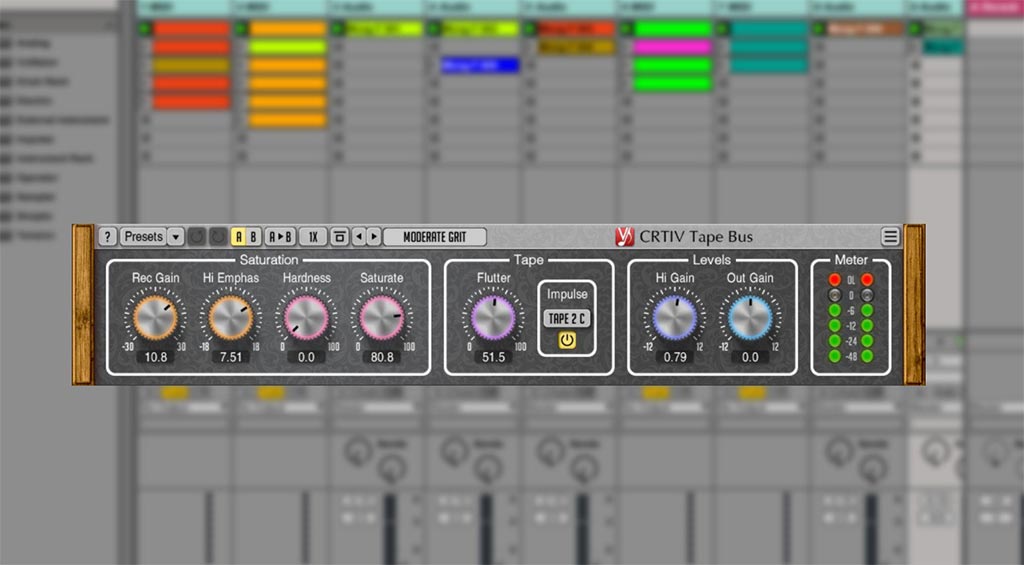Viewport: 1024px width, 565px height.
Task: Select the blue clip in the session behind
Action: click(x=480, y=65)
